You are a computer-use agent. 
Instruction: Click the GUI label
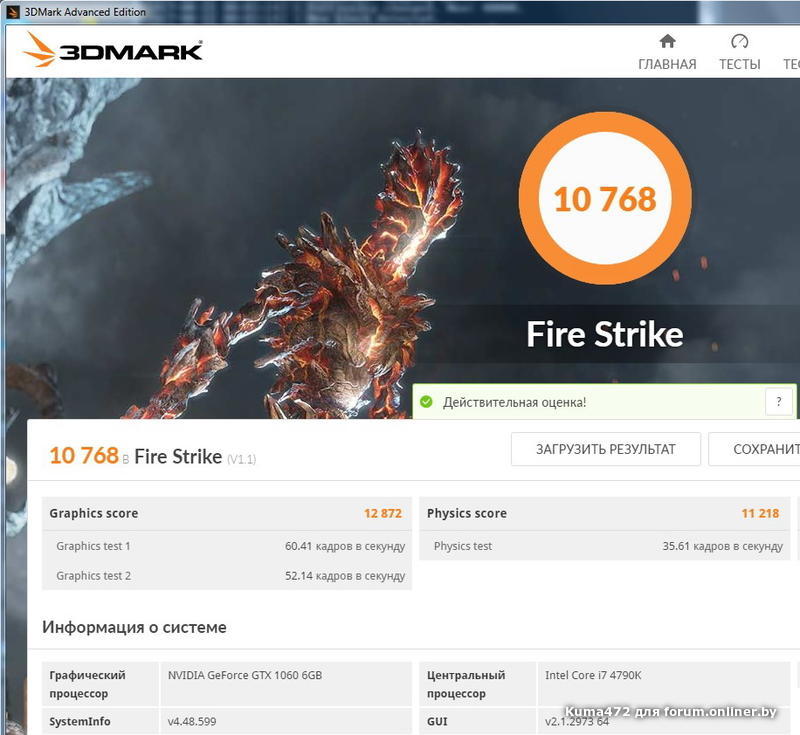(437, 721)
